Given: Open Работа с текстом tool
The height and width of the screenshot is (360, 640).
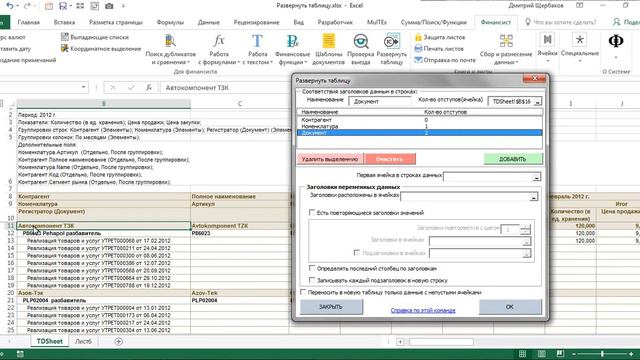Looking at the screenshot, I should 258,50.
